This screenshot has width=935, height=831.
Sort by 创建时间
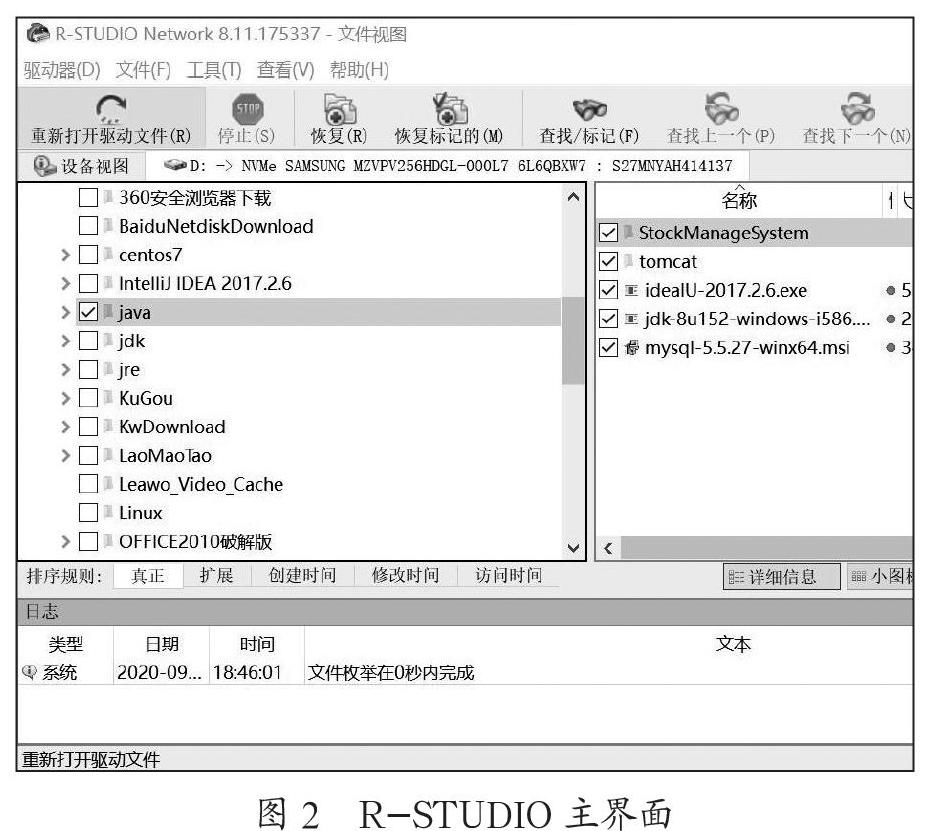(302, 575)
